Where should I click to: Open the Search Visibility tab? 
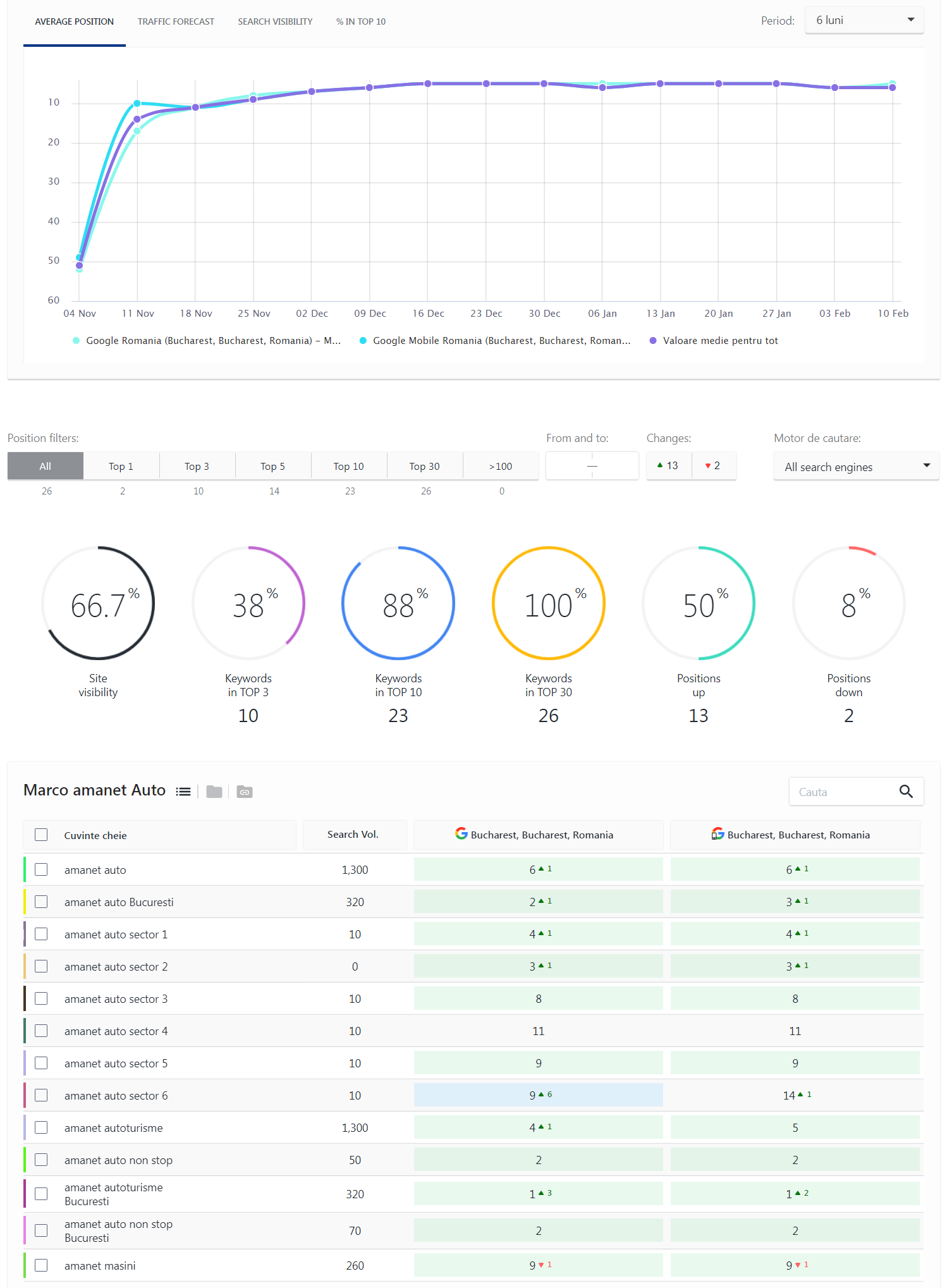click(x=275, y=21)
